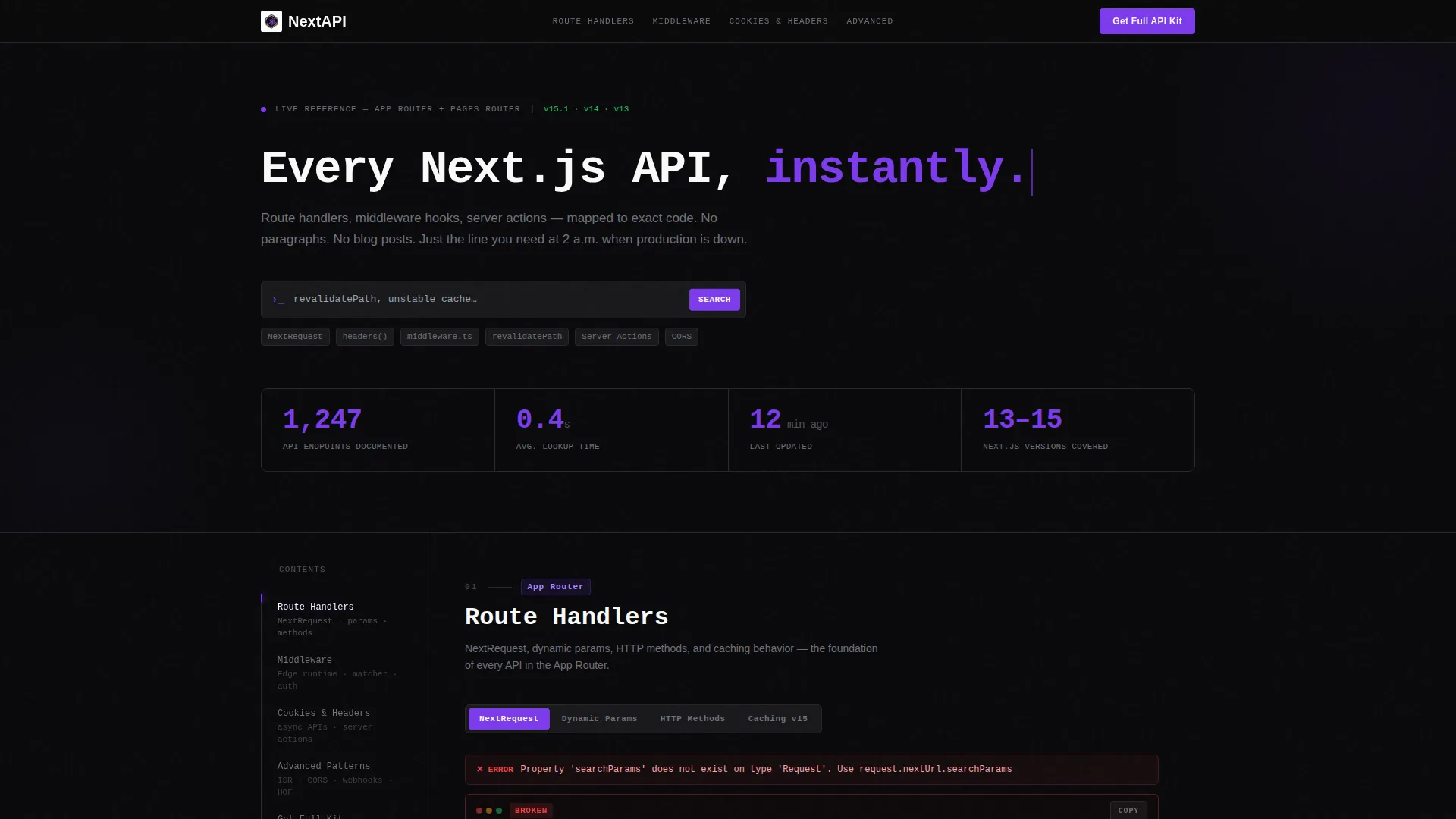The height and width of the screenshot is (819, 1456).
Task: Go to Cookies & Headers in sidebar
Action: point(337,725)
